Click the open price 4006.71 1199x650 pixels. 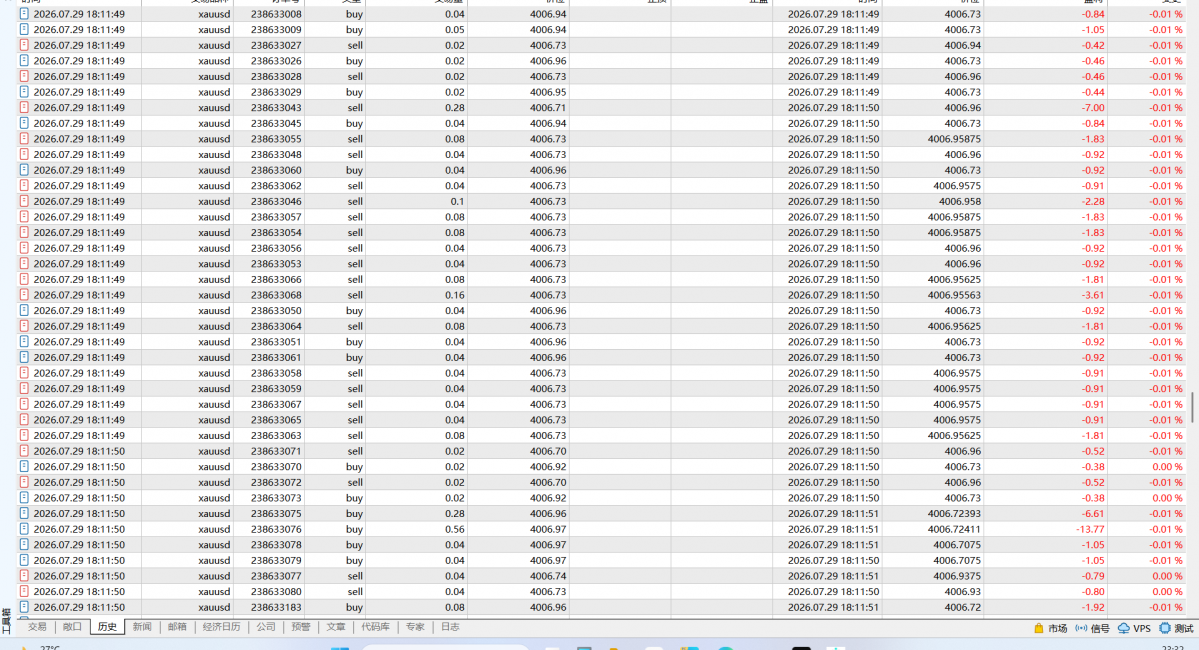tap(548, 108)
